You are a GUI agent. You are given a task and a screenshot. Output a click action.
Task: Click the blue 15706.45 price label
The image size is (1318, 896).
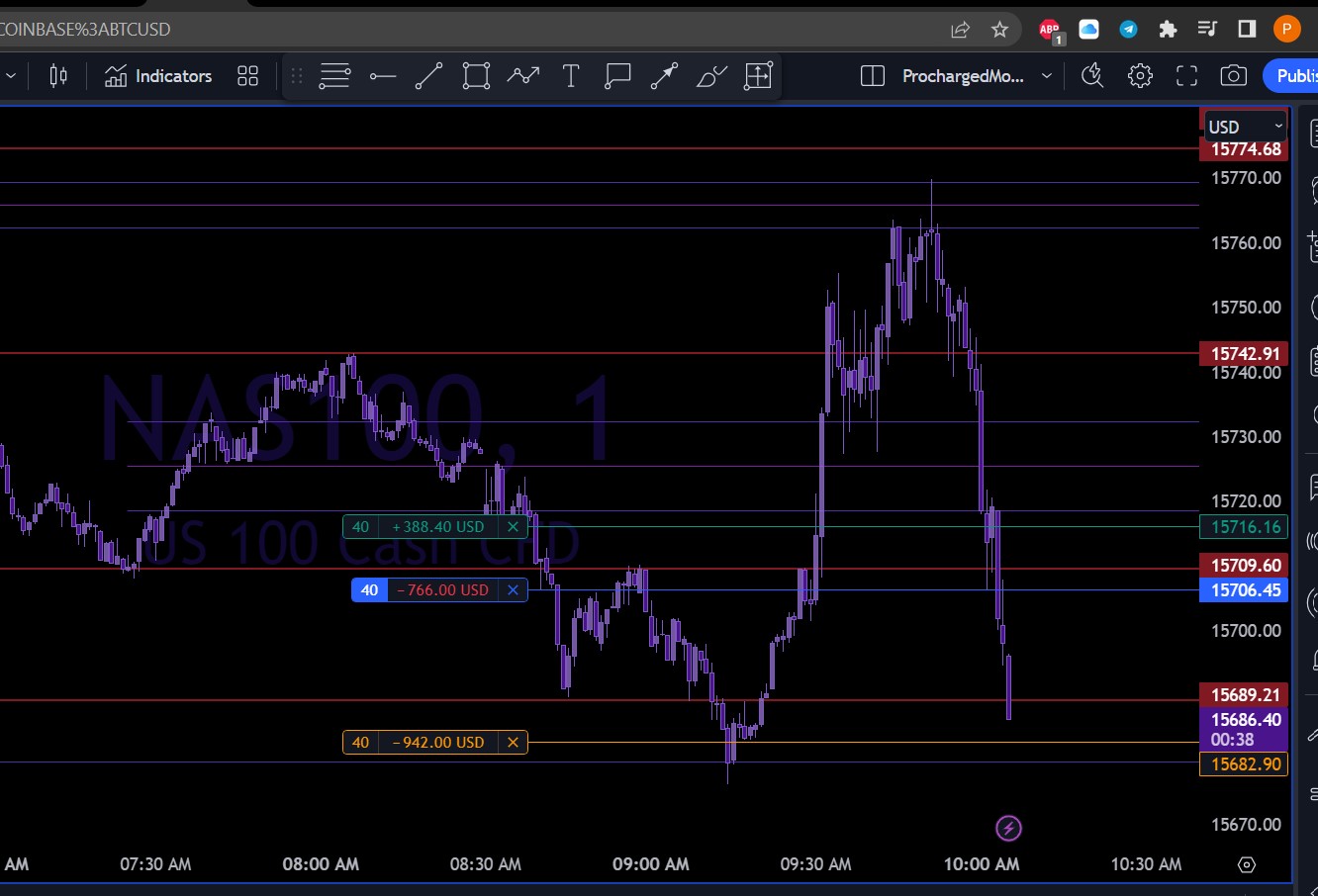click(x=1244, y=590)
